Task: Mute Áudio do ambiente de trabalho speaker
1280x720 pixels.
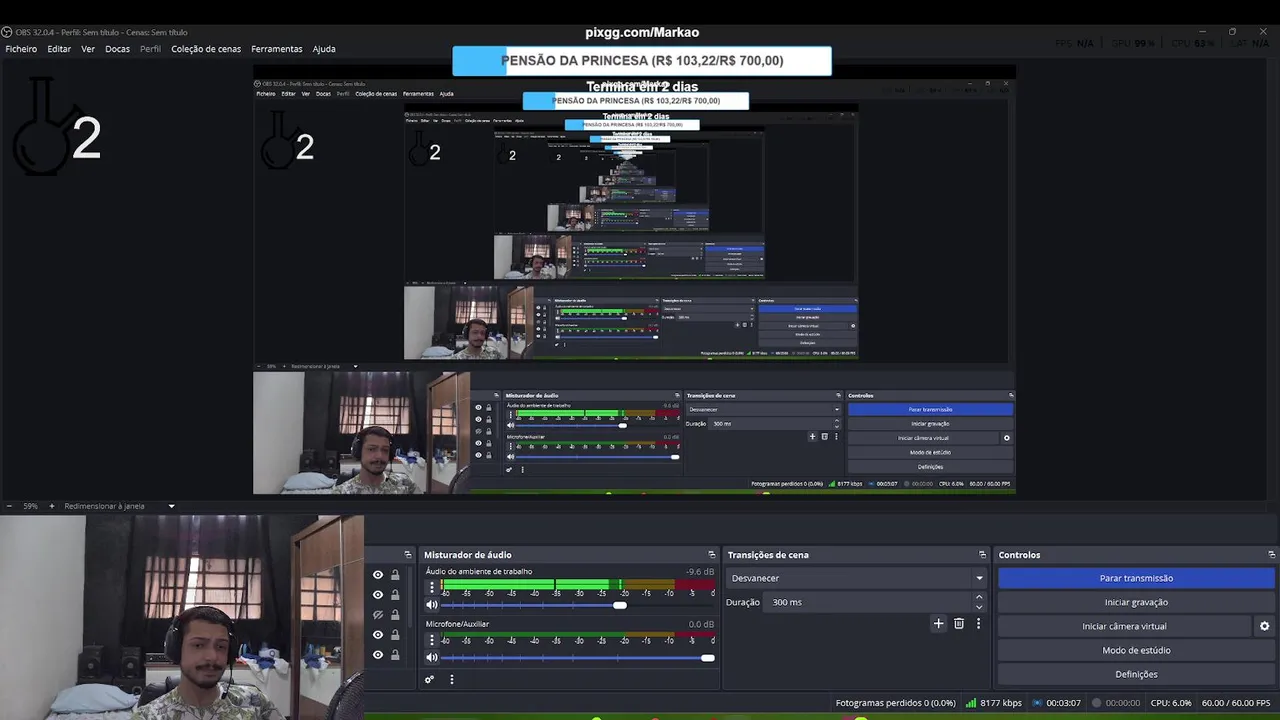Action: (x=432, y=605)
